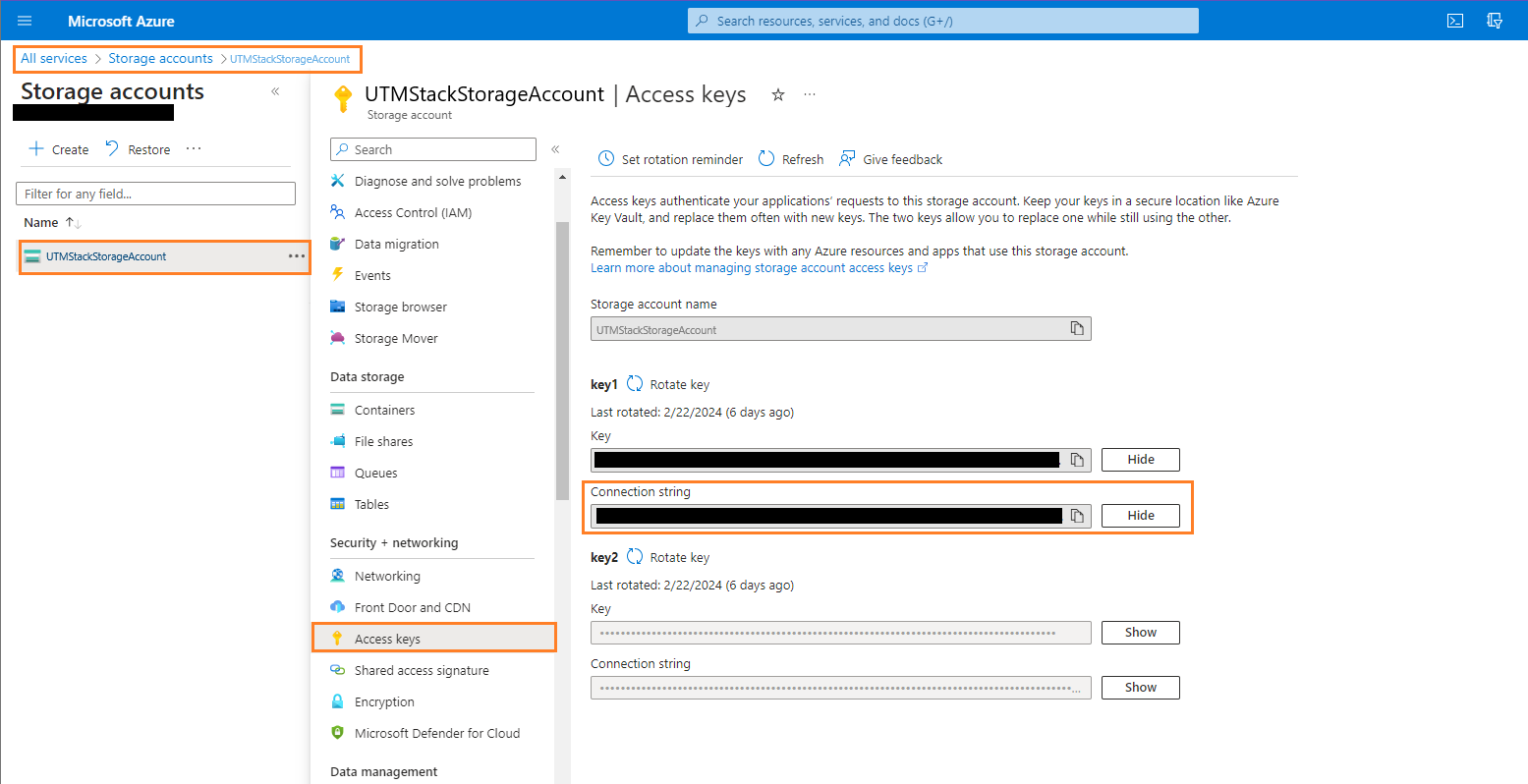This screenshot has height=784, width=1528.
Task: Open UTMStackStorageAccount breadcrumb link
Action: 290,59
